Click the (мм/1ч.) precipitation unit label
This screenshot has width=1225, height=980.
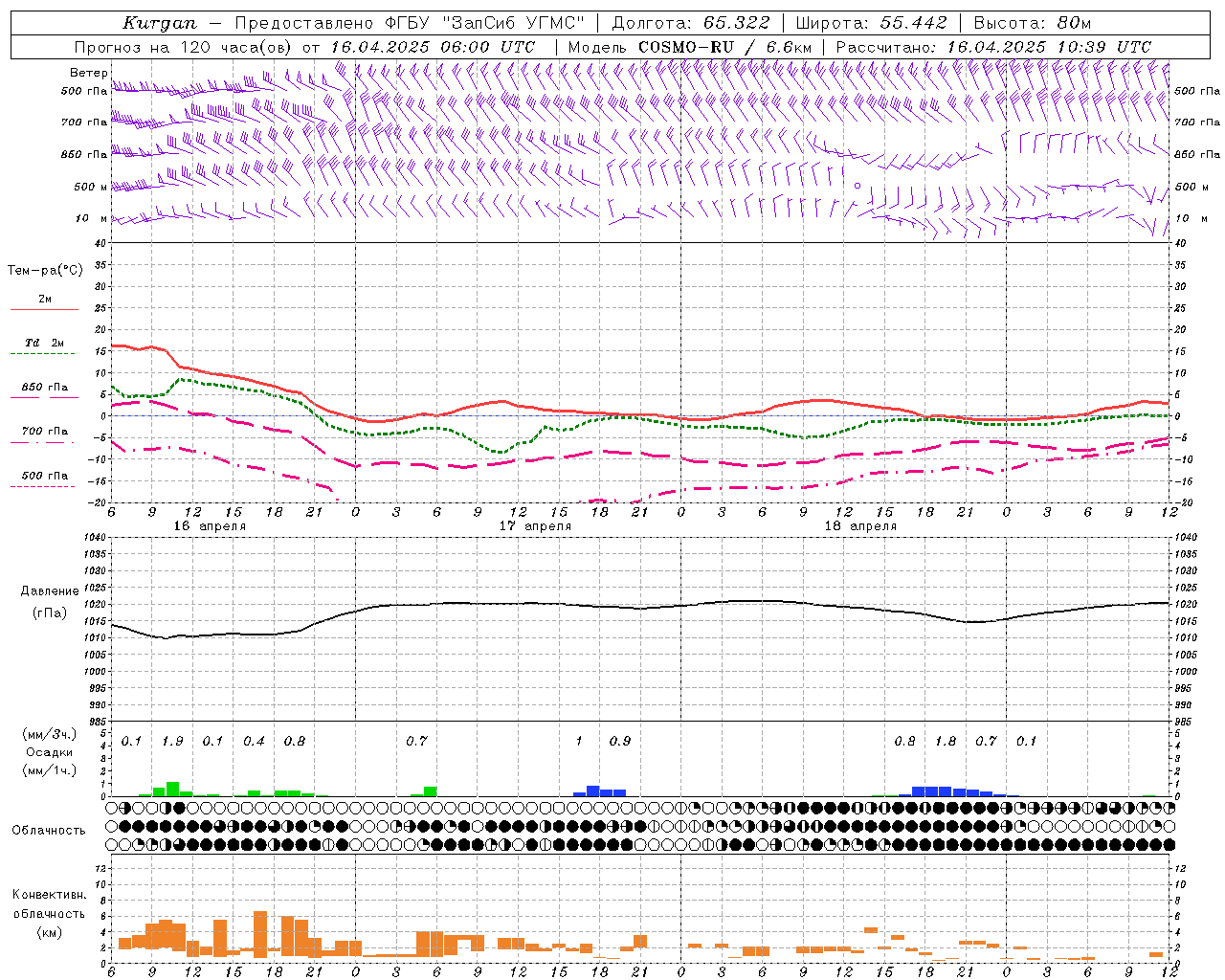point(50,770)
